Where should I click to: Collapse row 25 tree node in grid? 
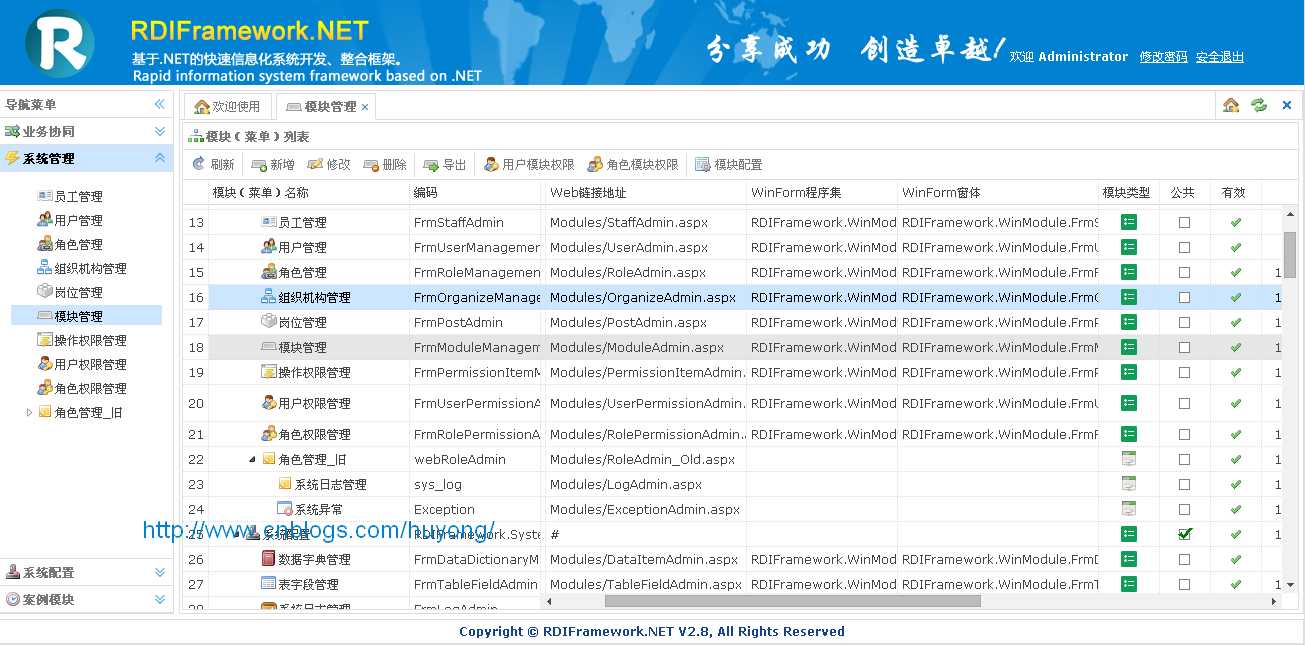coord(237,534)
